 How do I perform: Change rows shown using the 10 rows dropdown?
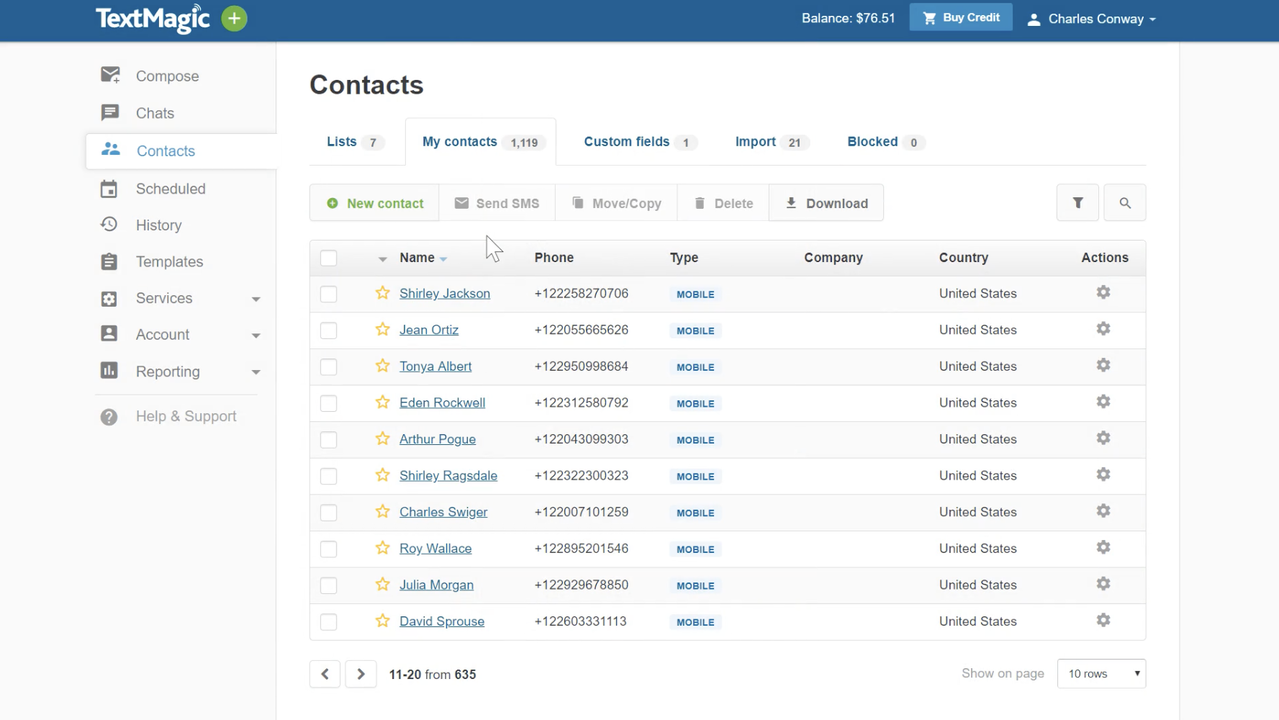pyautogui.click(x=1100, y=673)
